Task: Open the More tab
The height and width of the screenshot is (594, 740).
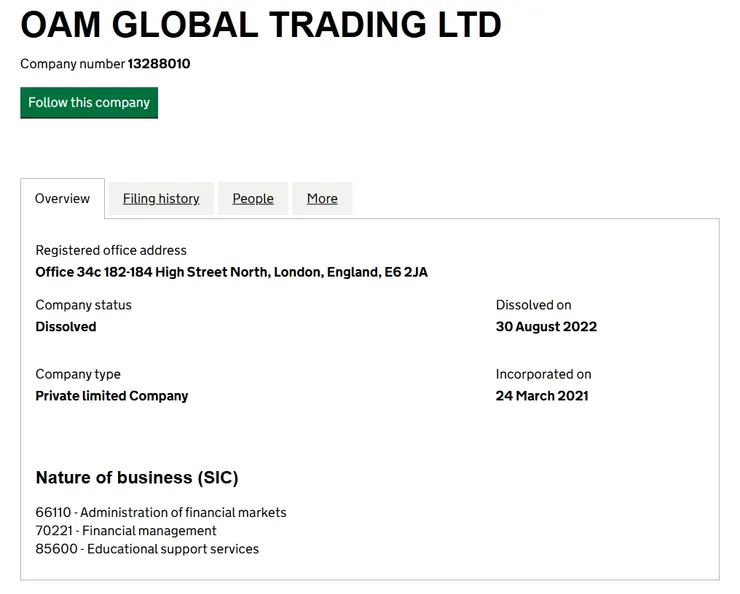Action: 322,199
